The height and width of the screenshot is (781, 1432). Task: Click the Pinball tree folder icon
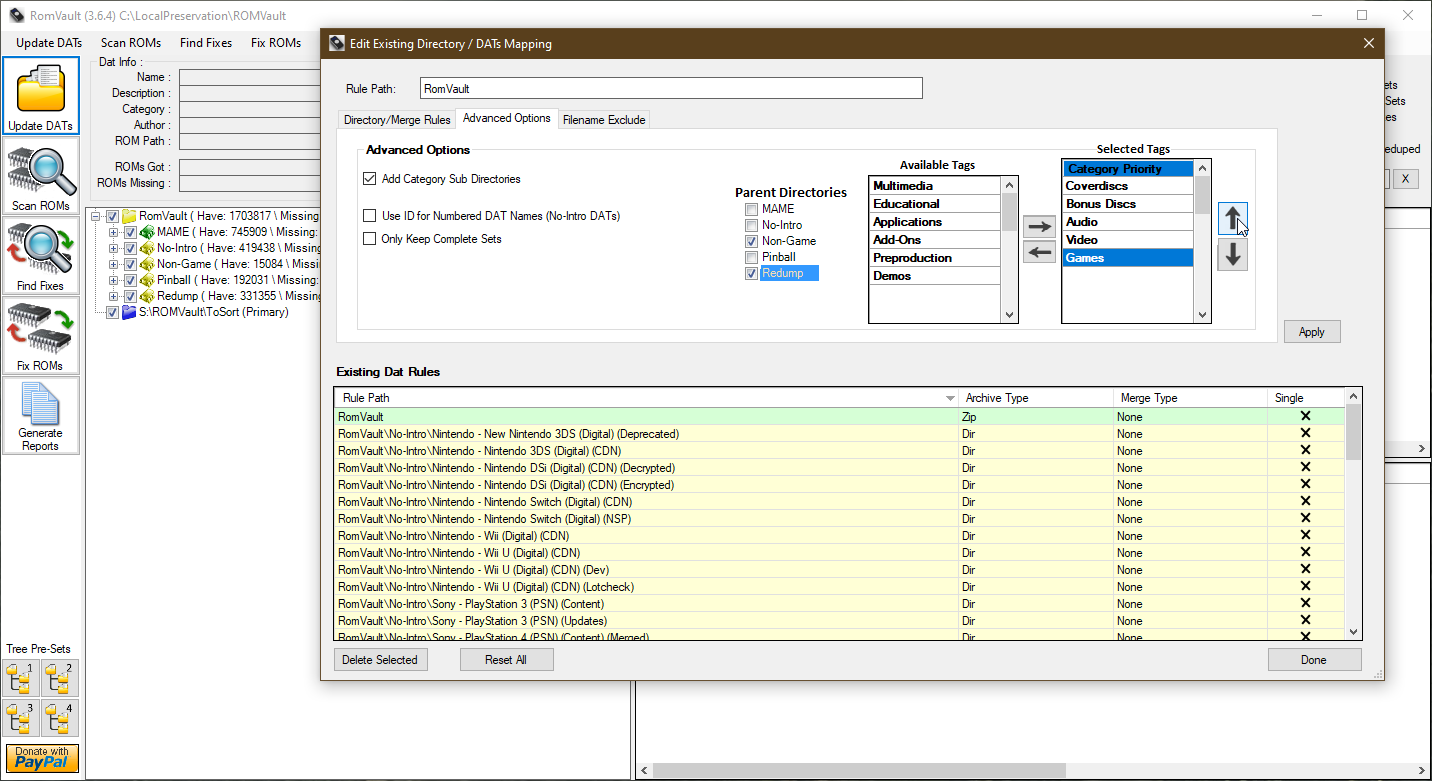click(146, 280)
